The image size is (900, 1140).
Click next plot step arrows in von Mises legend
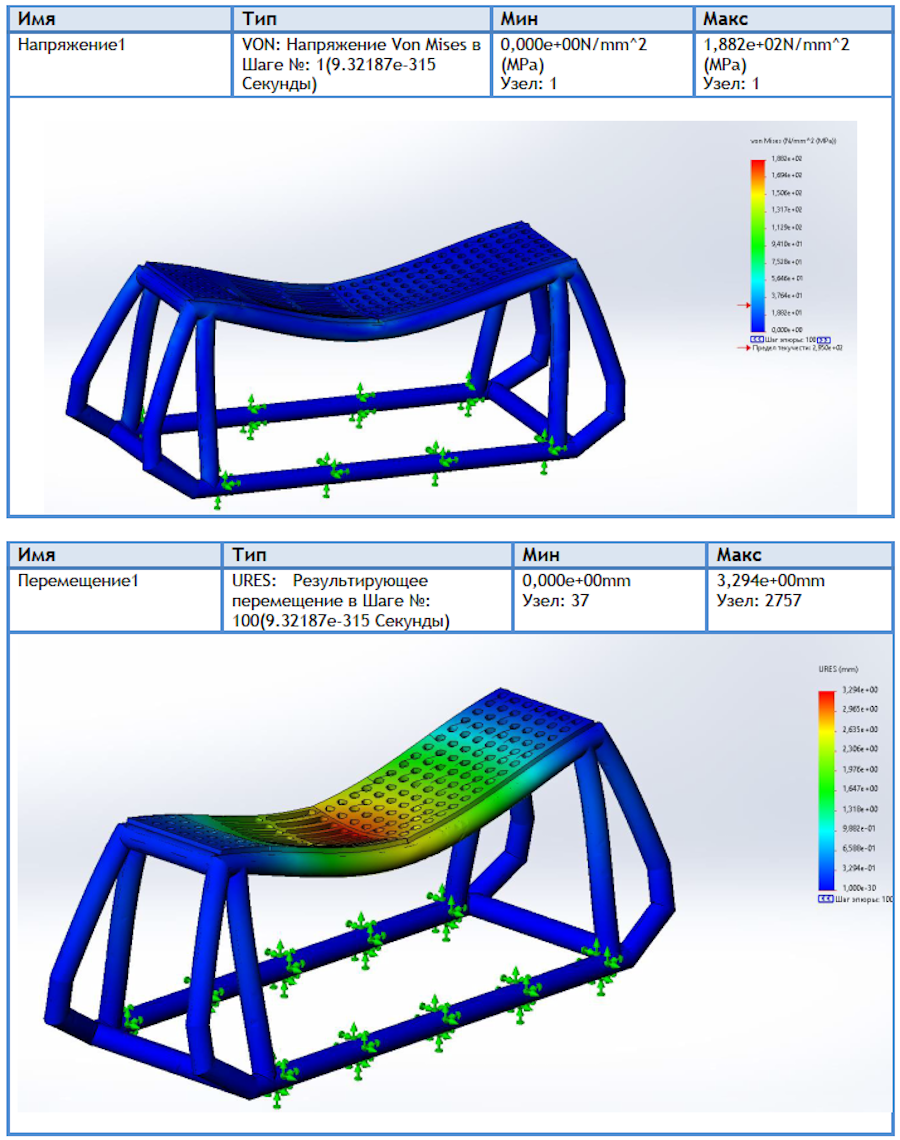[824, 340]
